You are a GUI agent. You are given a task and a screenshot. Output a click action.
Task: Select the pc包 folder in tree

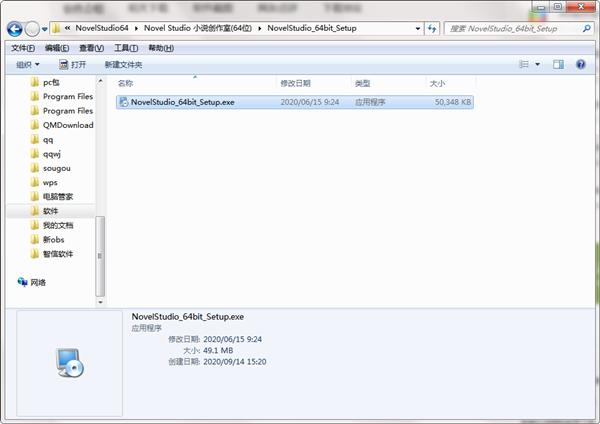[51, 82]
